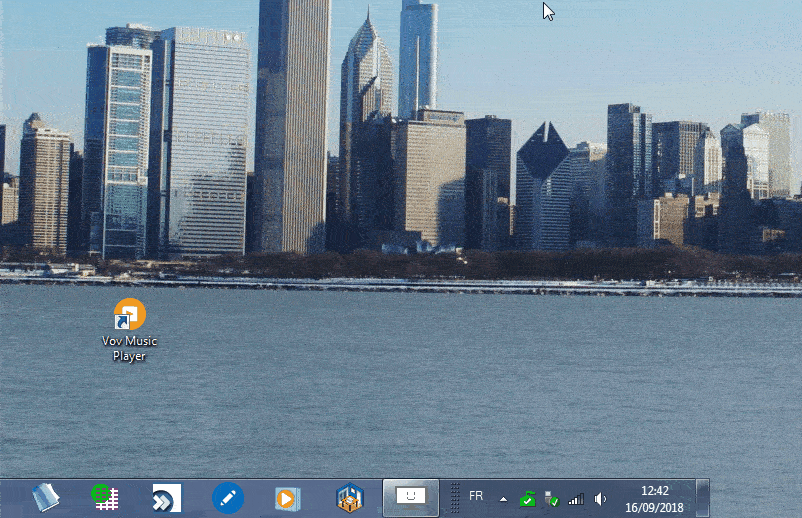This screenshot has width=802, height=518.
Task: Click the dotted taskbar toolbar grip handle
Action: point(455,498)
